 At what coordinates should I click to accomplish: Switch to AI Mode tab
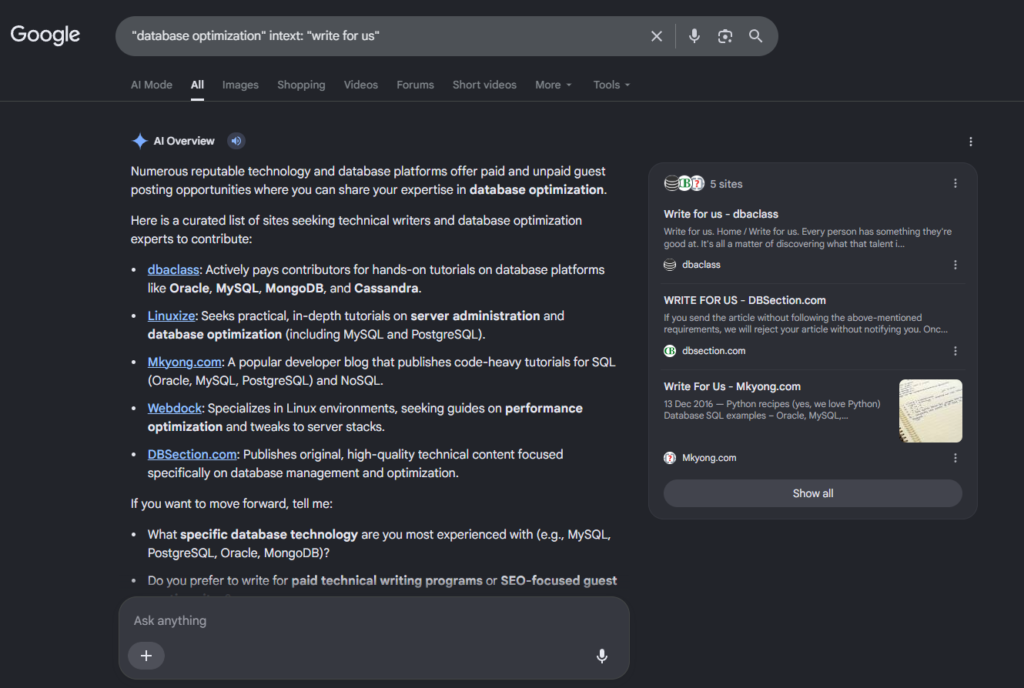152,85
